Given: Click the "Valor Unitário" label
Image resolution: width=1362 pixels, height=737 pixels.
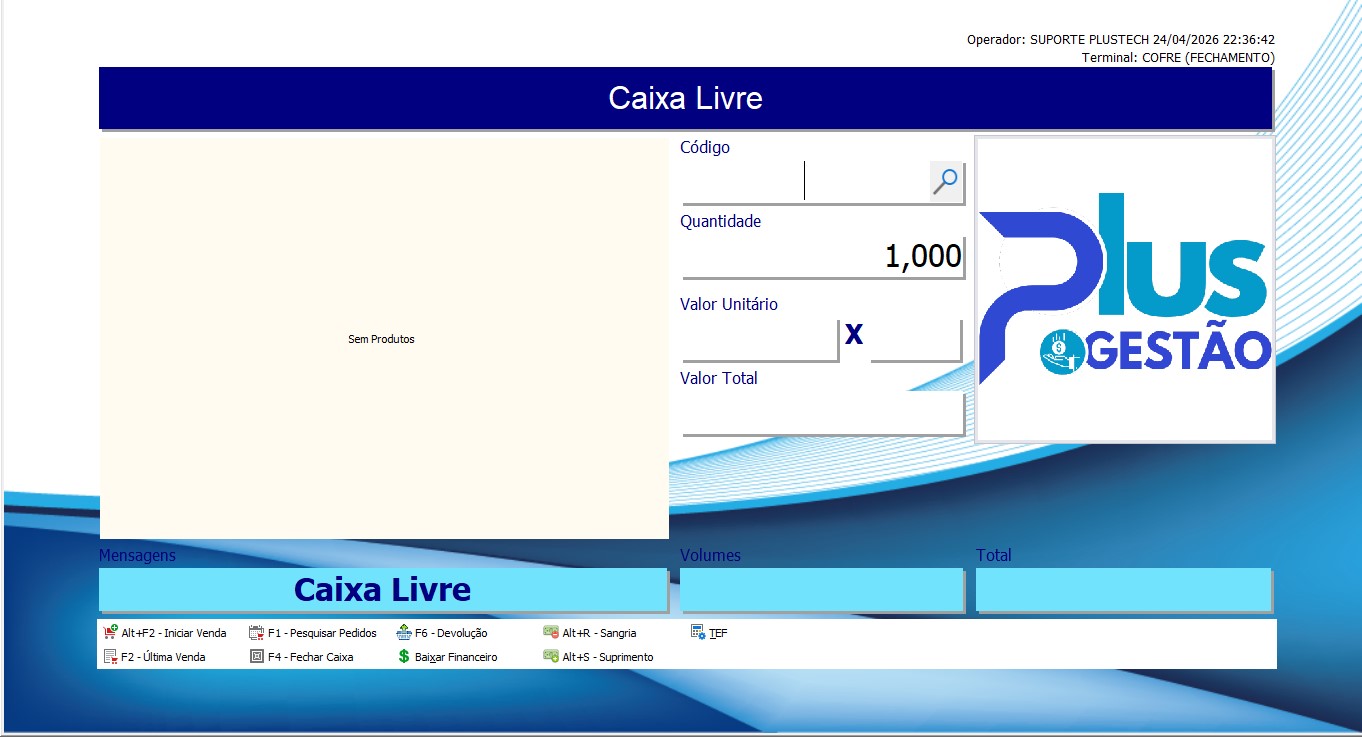Looking at the screenshot, I should click(x=729, y=304).
